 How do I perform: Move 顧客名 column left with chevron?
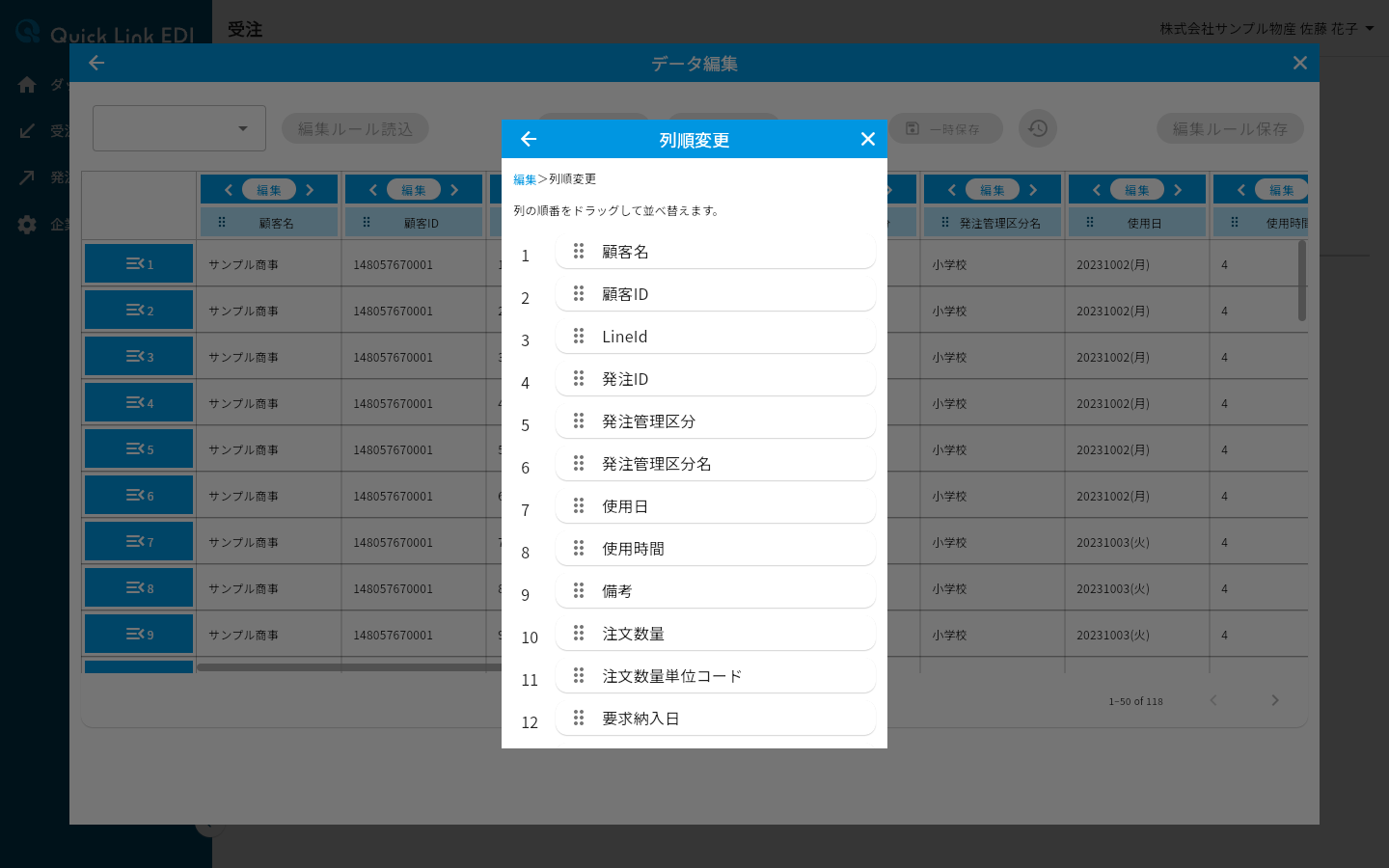[x=229, y=190]
